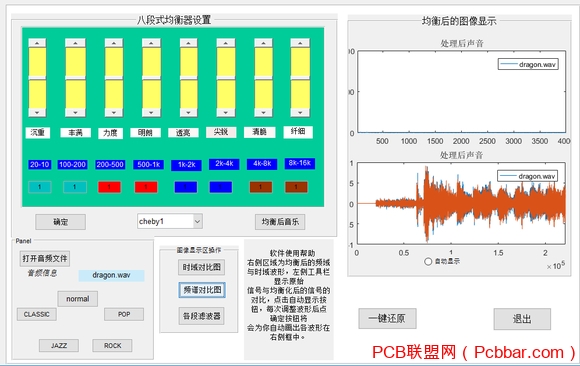Show the 各段滤波器 filter plots
580x366 pixels.
[202, 316]
